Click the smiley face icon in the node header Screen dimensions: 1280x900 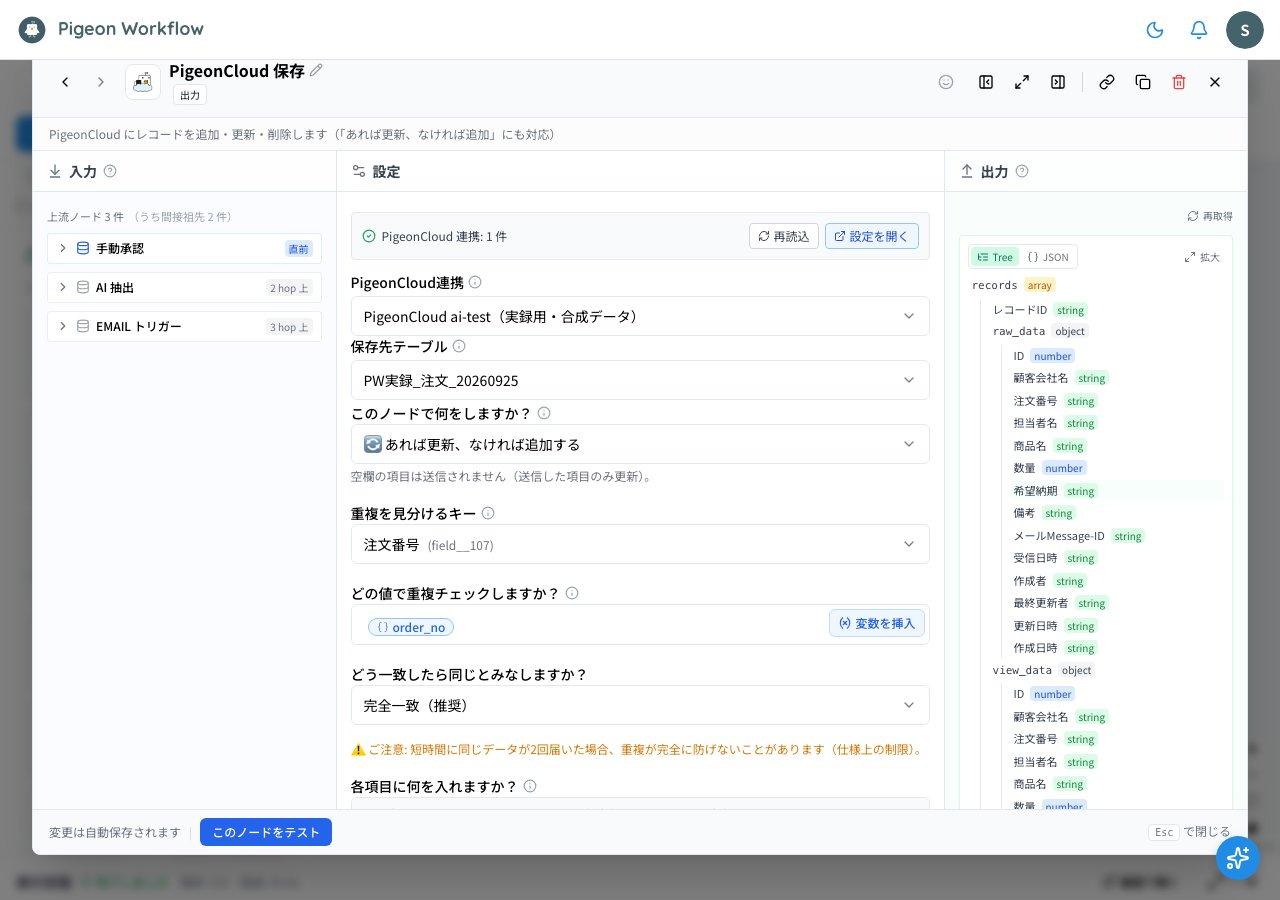[946, 82]
